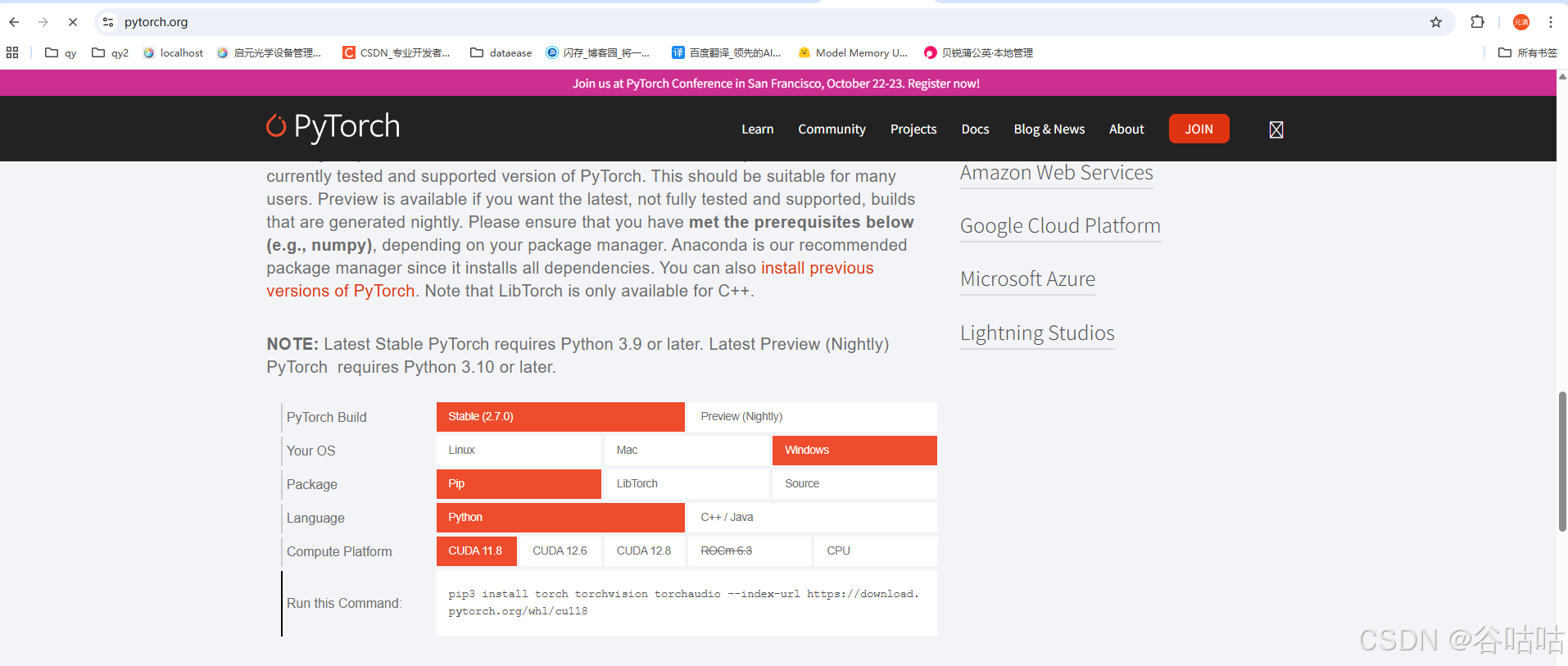The image size is (1568, 666).
Task: Click the PyTorch logo
Action: tap(333, 127)
